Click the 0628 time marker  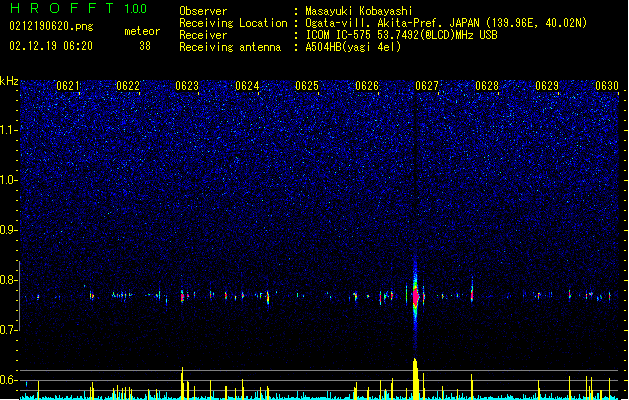tap(487, 86)
